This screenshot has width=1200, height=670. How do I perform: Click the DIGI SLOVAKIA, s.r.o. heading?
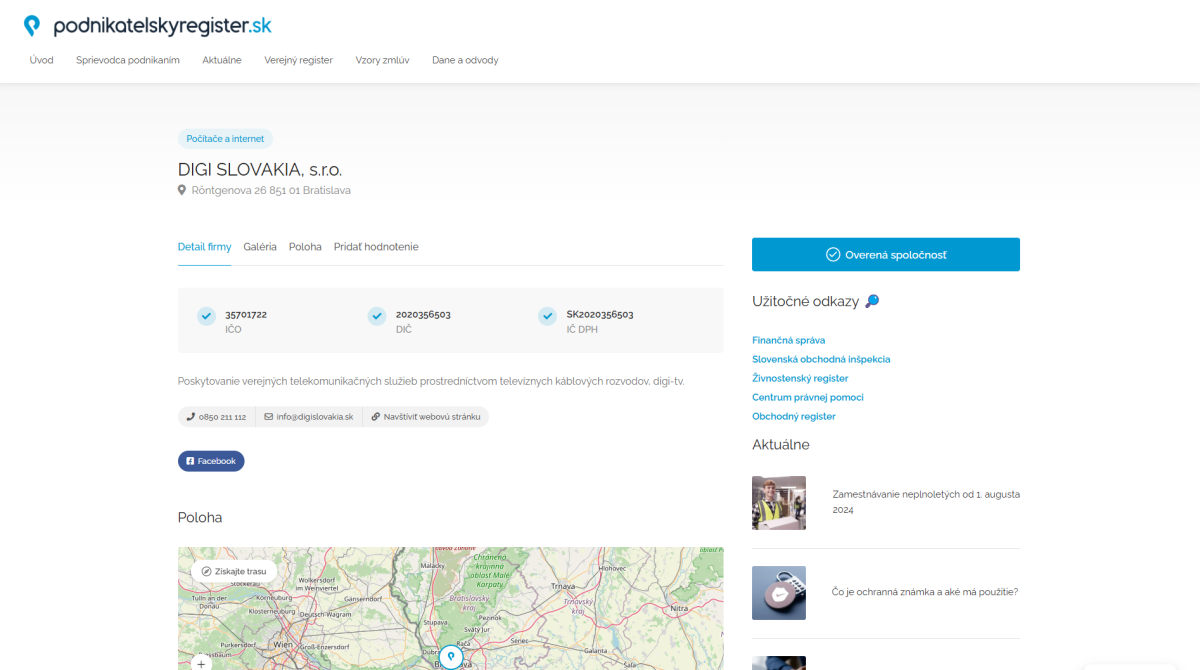[x=260, y=169]
